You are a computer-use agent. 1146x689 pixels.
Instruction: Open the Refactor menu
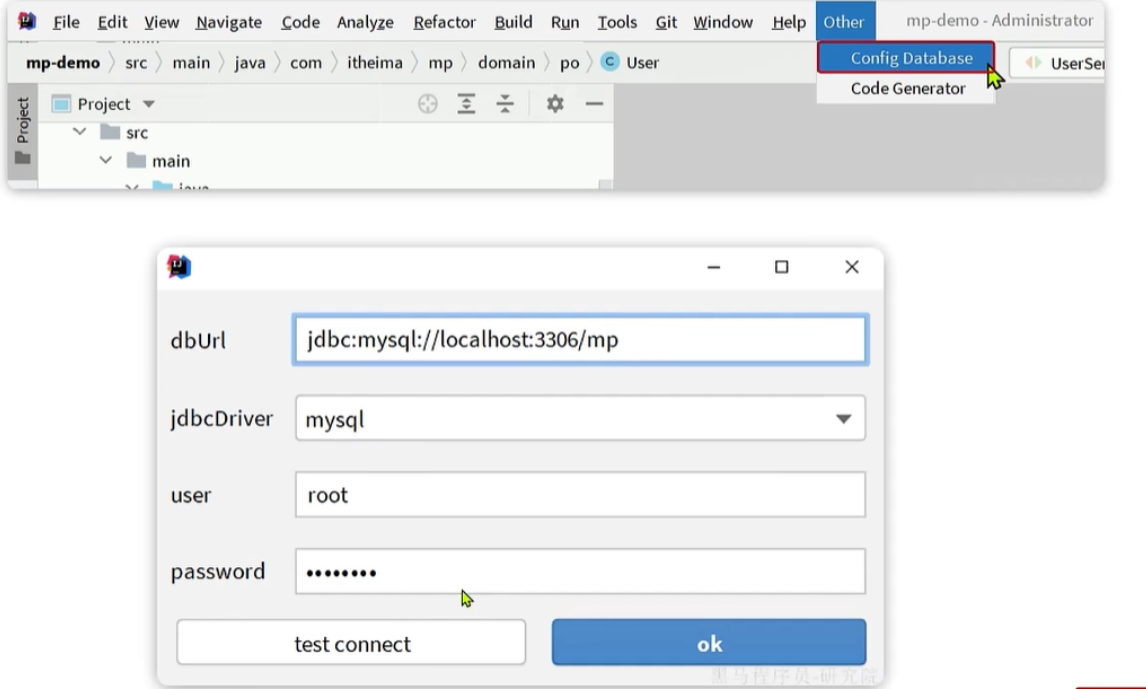(444, 22)
